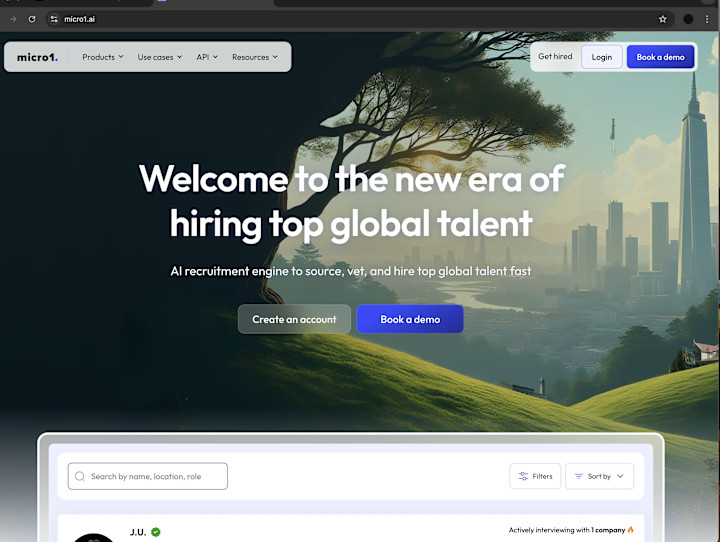Click the J.U. profile avatar
Screen dimensions: 720x542
94,538
